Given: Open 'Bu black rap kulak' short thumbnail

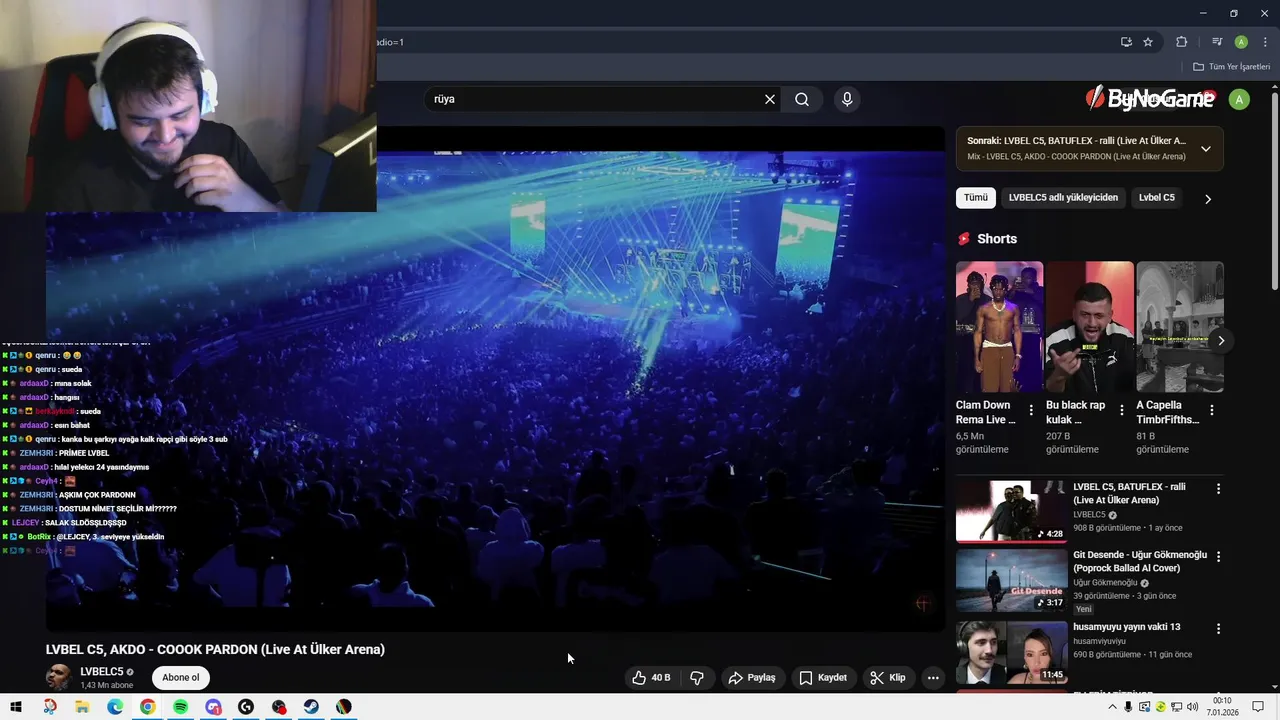Looking at the screenshot, I should (x=1089, y=327).
